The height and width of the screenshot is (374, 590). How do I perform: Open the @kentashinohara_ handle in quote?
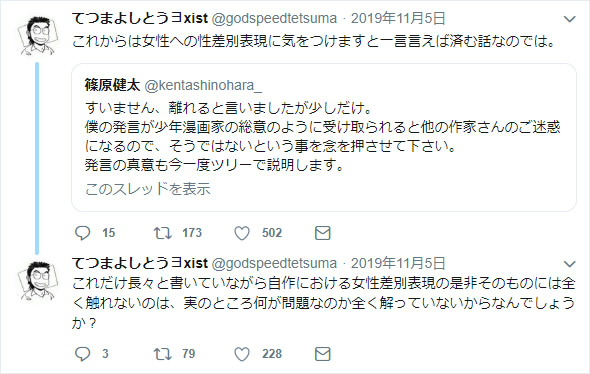[x=203, y=86]
